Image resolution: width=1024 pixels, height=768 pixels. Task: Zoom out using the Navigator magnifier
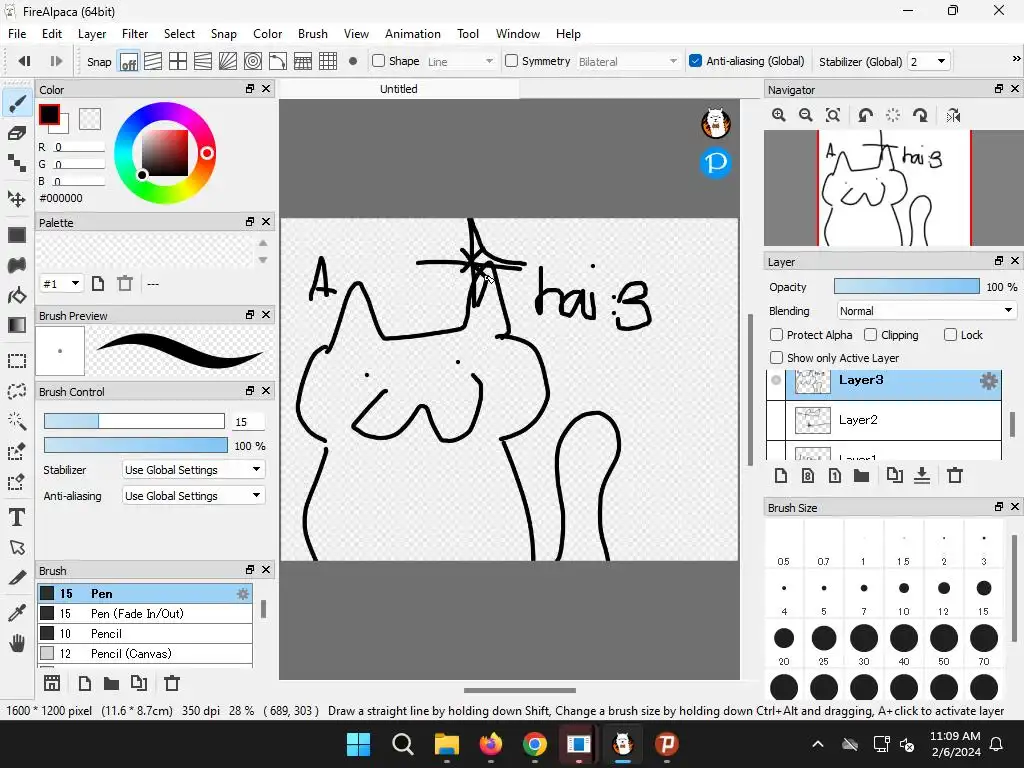[x=806, y=116]
